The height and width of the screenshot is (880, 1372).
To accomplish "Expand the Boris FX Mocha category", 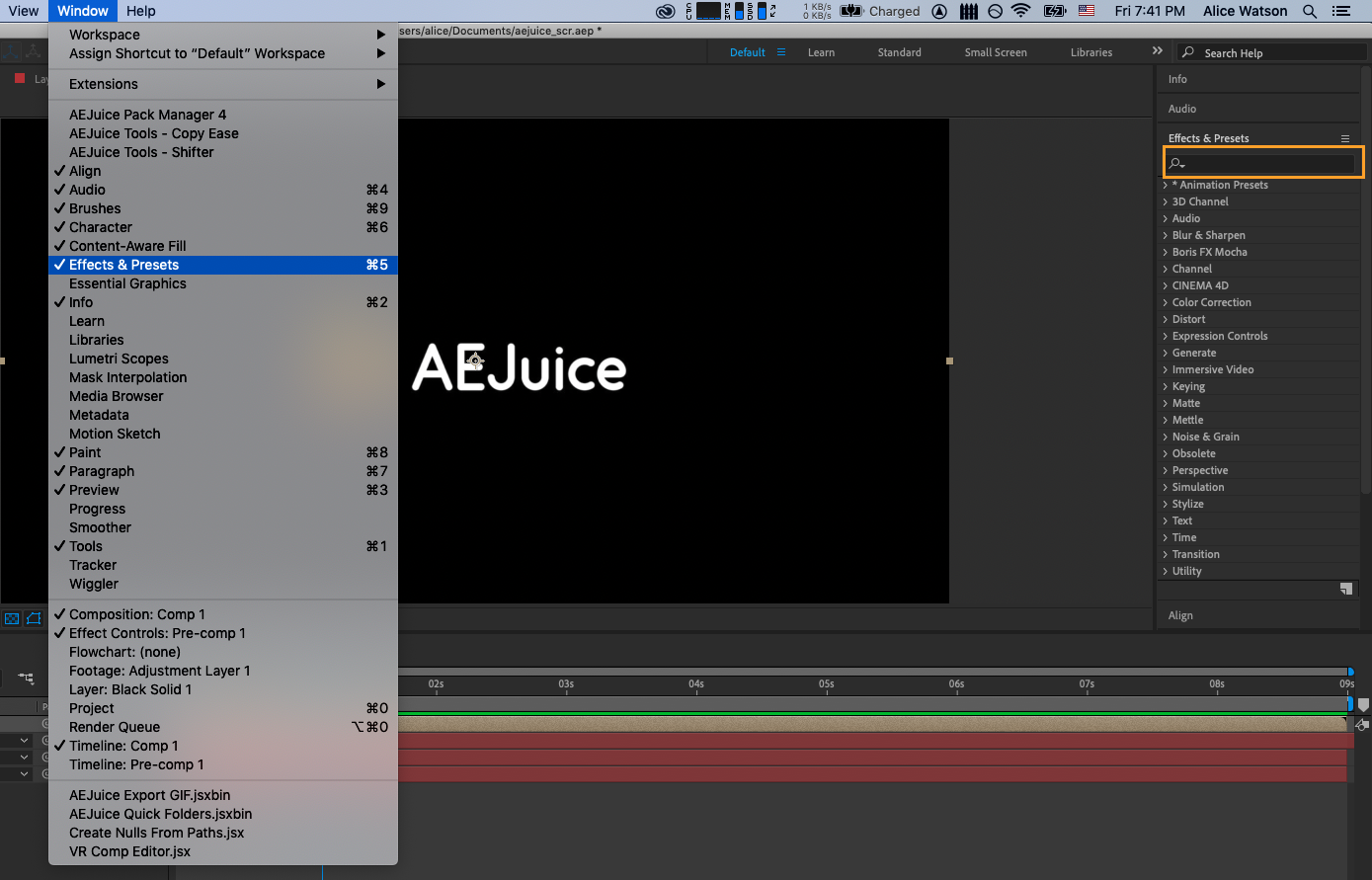I will coord(1166,252).
